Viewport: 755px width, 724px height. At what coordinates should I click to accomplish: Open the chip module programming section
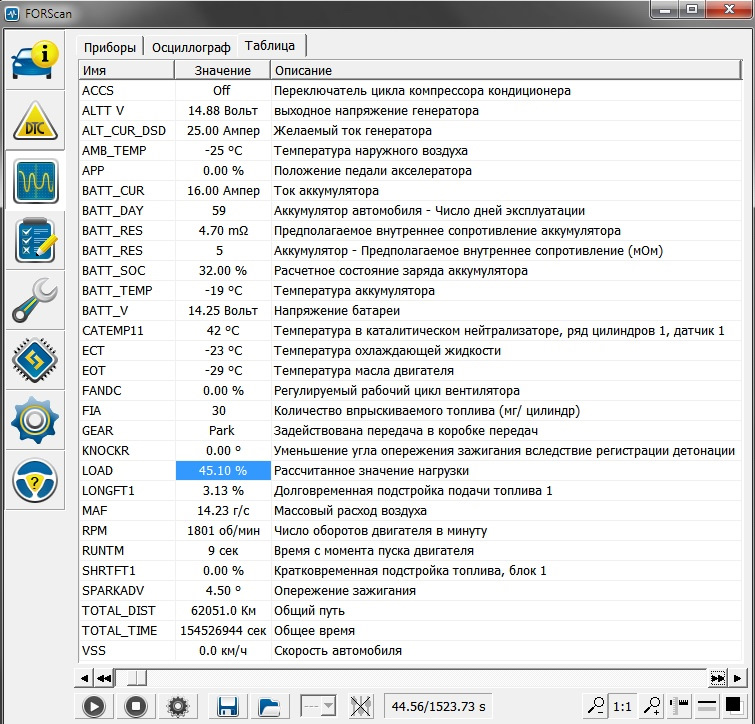[x=35, y=360]
